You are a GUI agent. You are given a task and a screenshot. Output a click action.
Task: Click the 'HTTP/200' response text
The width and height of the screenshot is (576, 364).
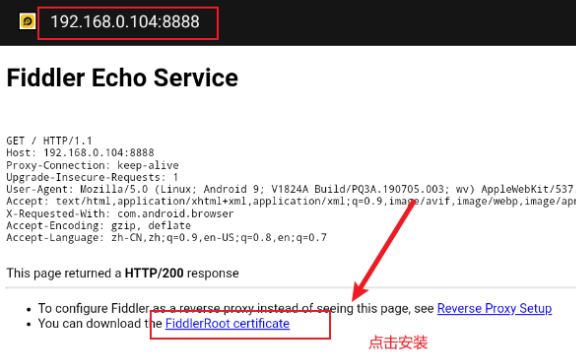tap(154, 273)
